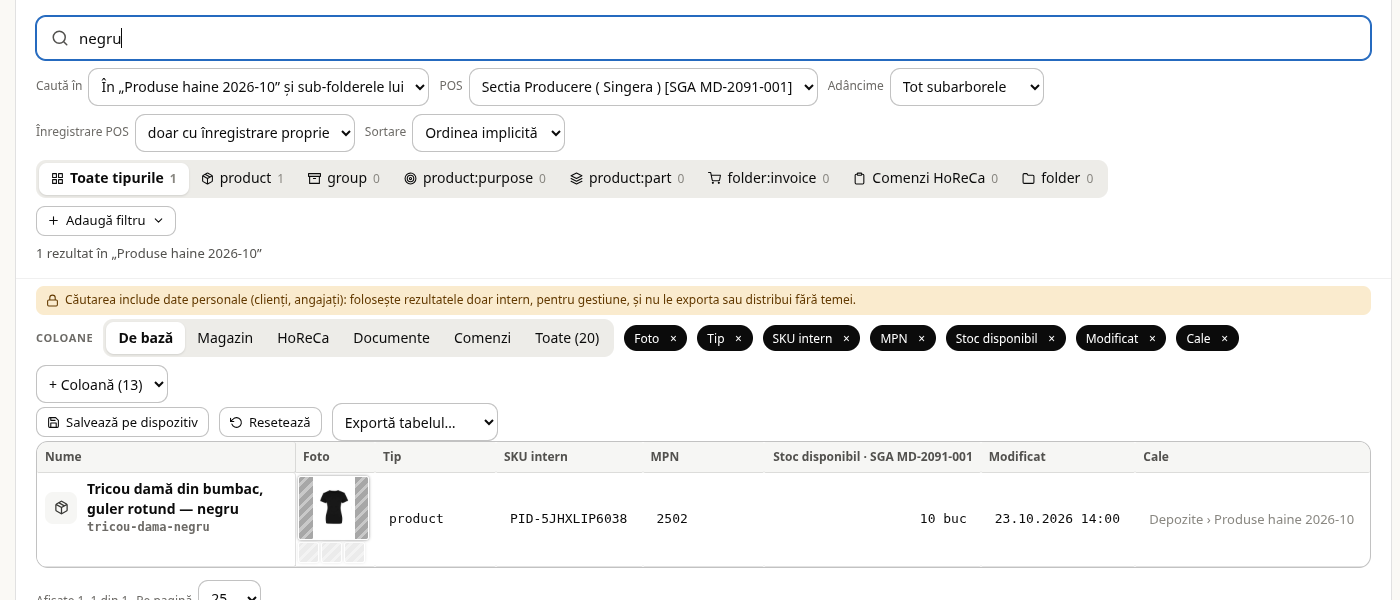Viewport: 1400px width, 600px height.
Task: Click the product box icon in the results row
Action: tap(61, 508)
